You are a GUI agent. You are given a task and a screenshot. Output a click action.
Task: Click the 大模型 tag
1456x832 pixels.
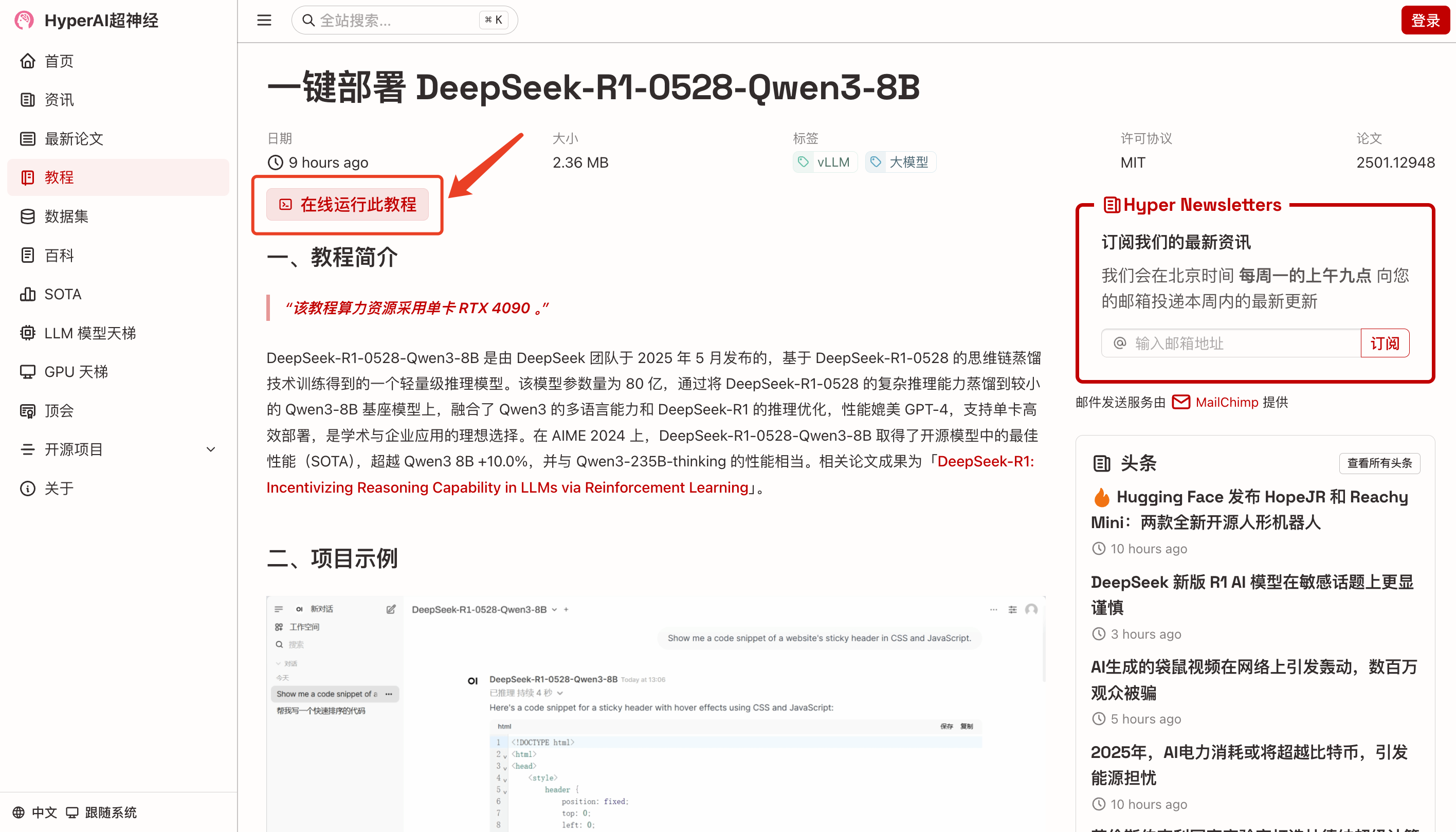(x=901, y=161)
